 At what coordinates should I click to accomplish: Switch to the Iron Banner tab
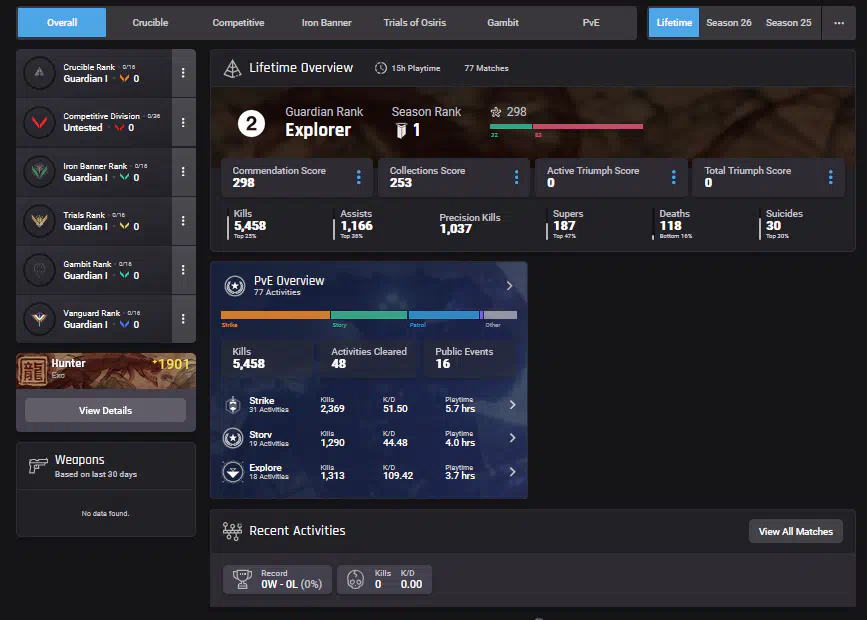pos(326,23)
